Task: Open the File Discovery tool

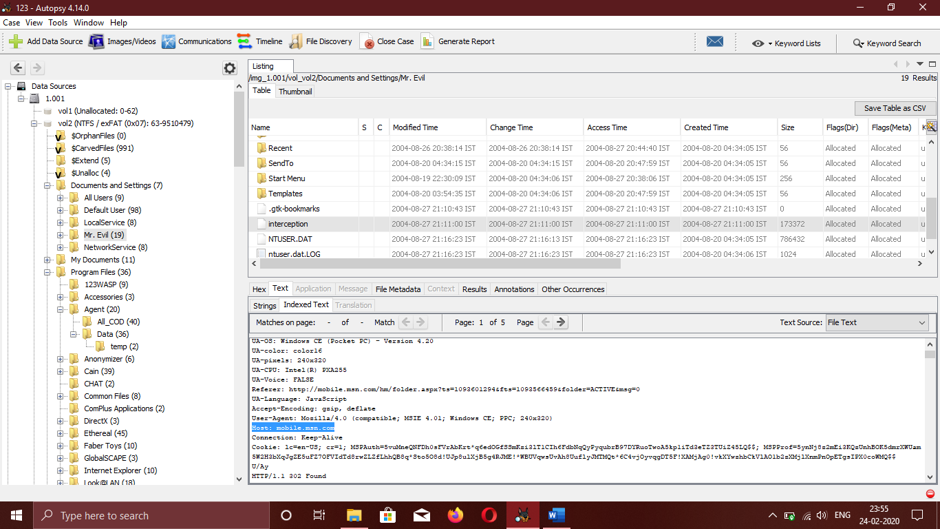Action: coord(296,42)
